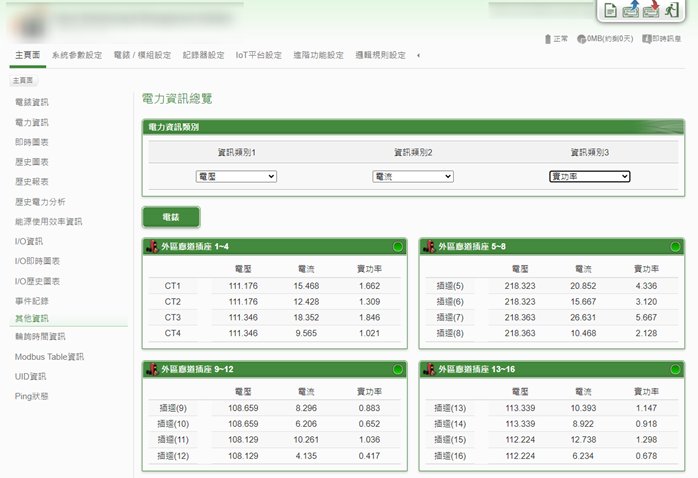The image size is (698, 478).
Task: Open Modbus Table資訊 in the sidebar
Action: coord(49,356)
